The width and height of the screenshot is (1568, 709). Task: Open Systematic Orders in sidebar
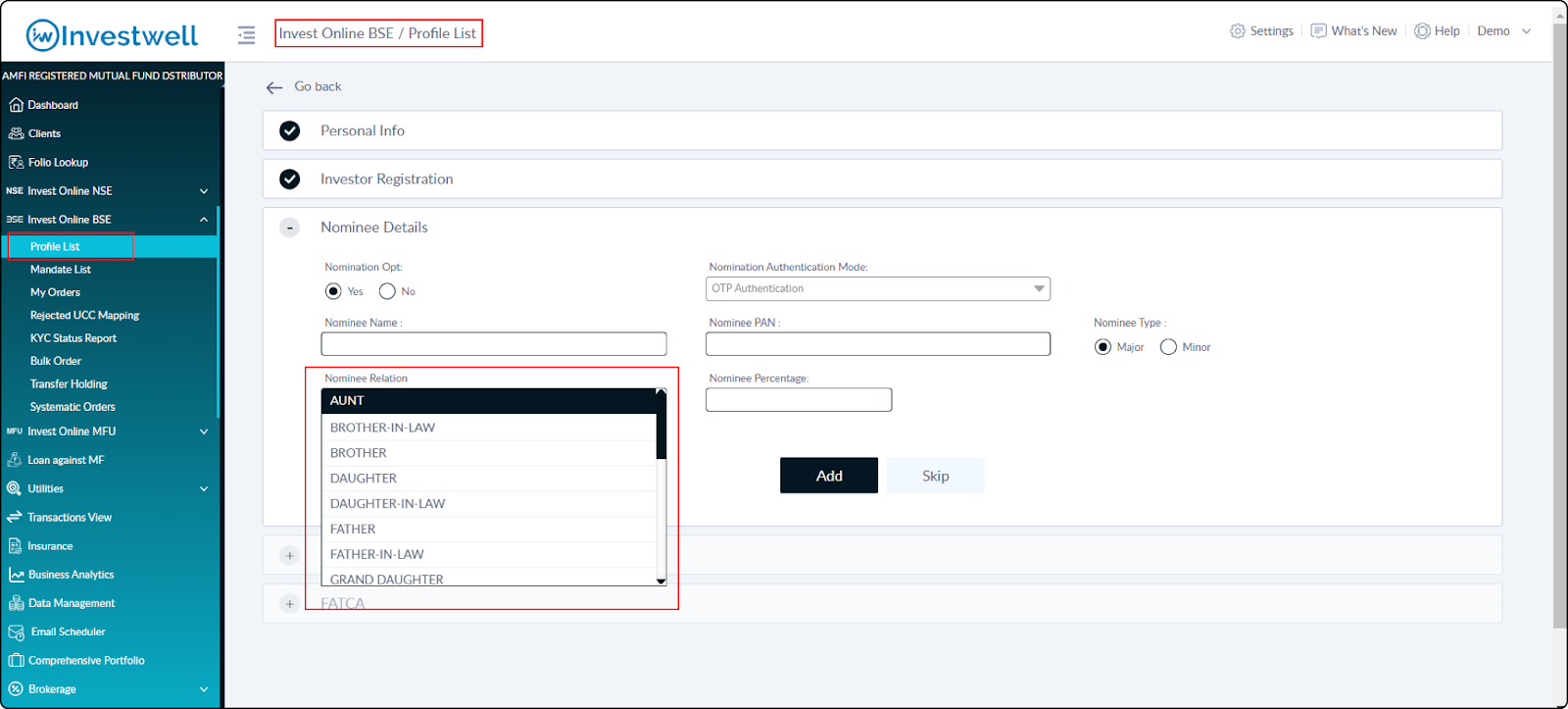point(73,407)
